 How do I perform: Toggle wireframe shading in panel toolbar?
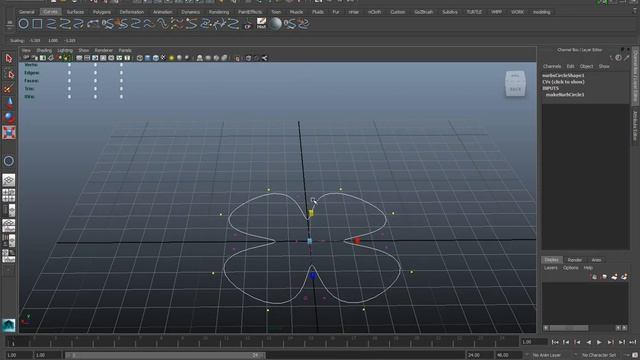click(140, 58)
